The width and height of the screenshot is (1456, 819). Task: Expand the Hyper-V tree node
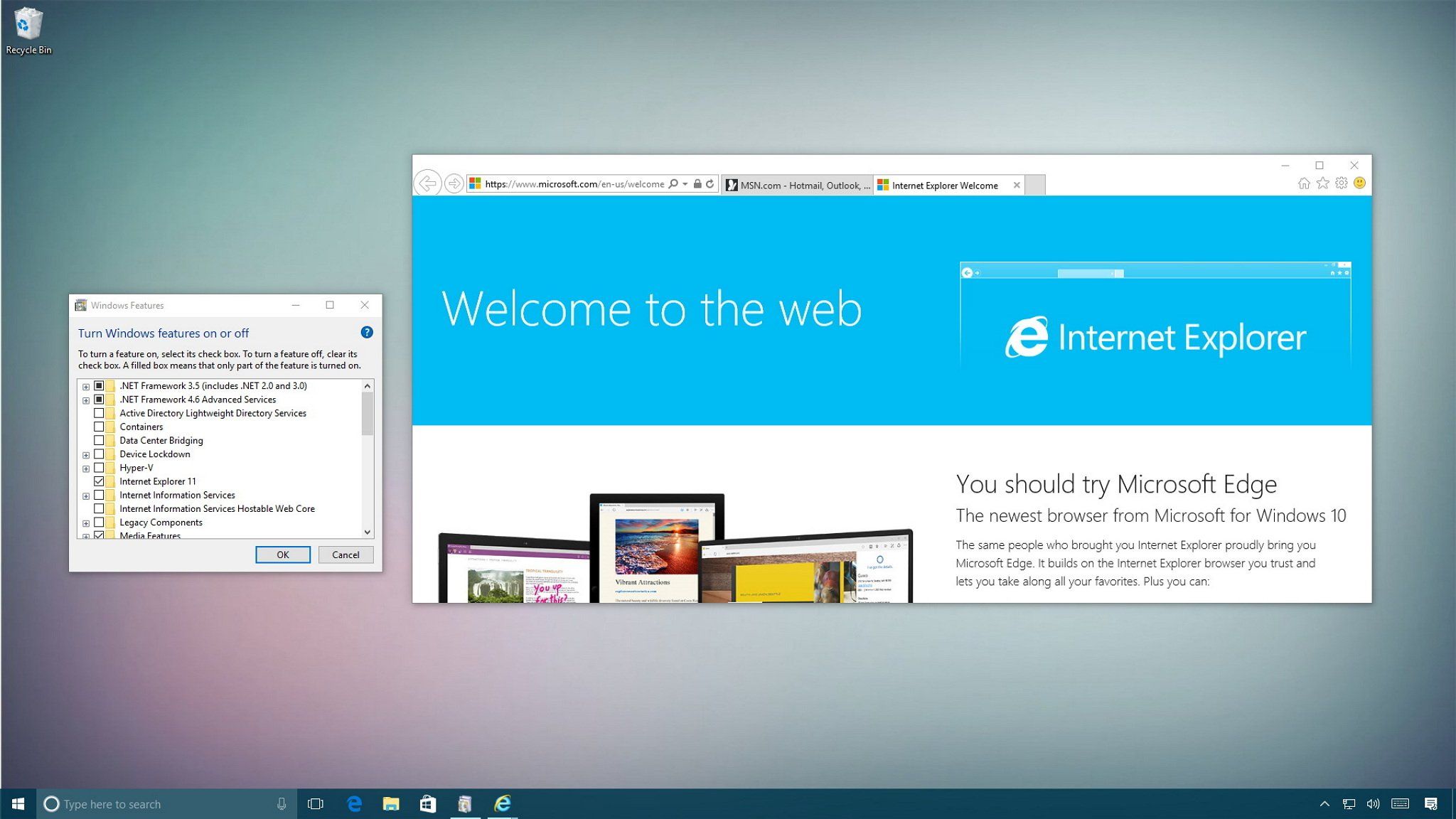point(86,469)
